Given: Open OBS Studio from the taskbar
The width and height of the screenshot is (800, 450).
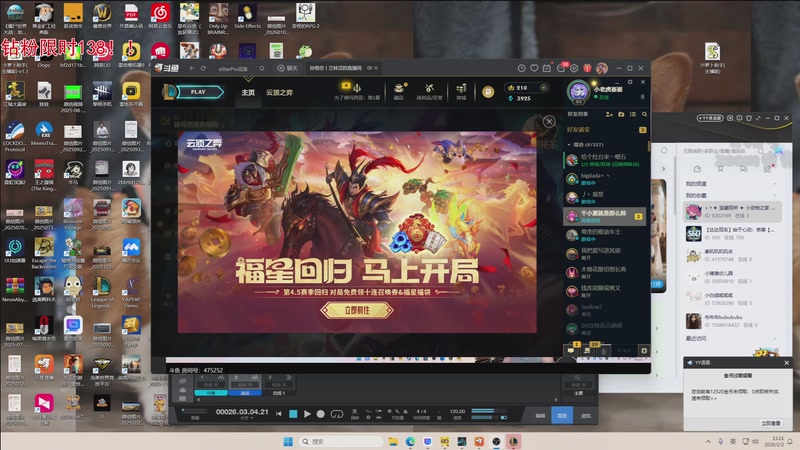Looking at the screenshot, I should pyautogui.click(x=496, y=441).
